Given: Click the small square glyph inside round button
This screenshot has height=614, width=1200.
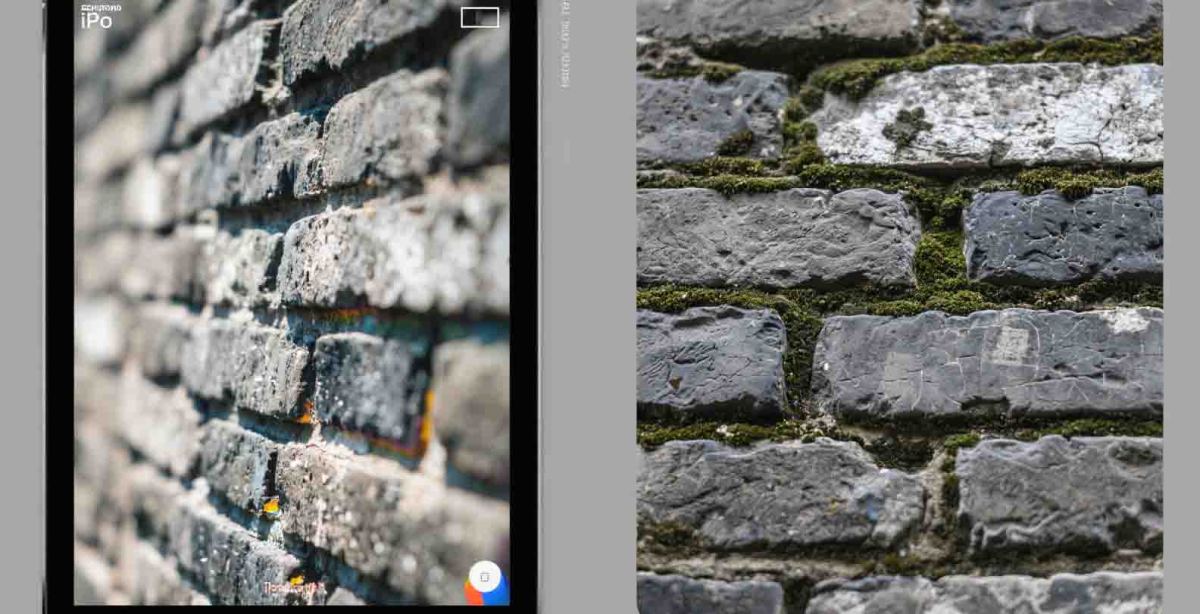Looking at the screenshot, I should [485, 577].
